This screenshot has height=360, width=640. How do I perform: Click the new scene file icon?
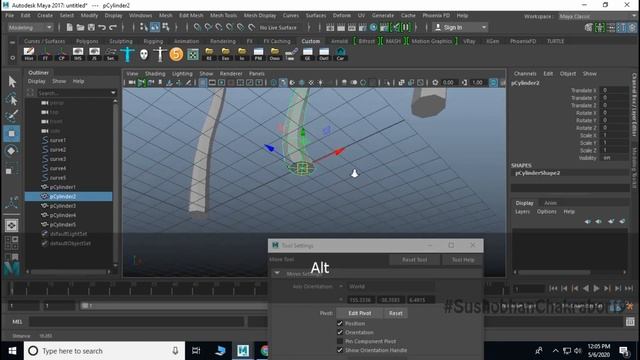(x=69, y=27)
